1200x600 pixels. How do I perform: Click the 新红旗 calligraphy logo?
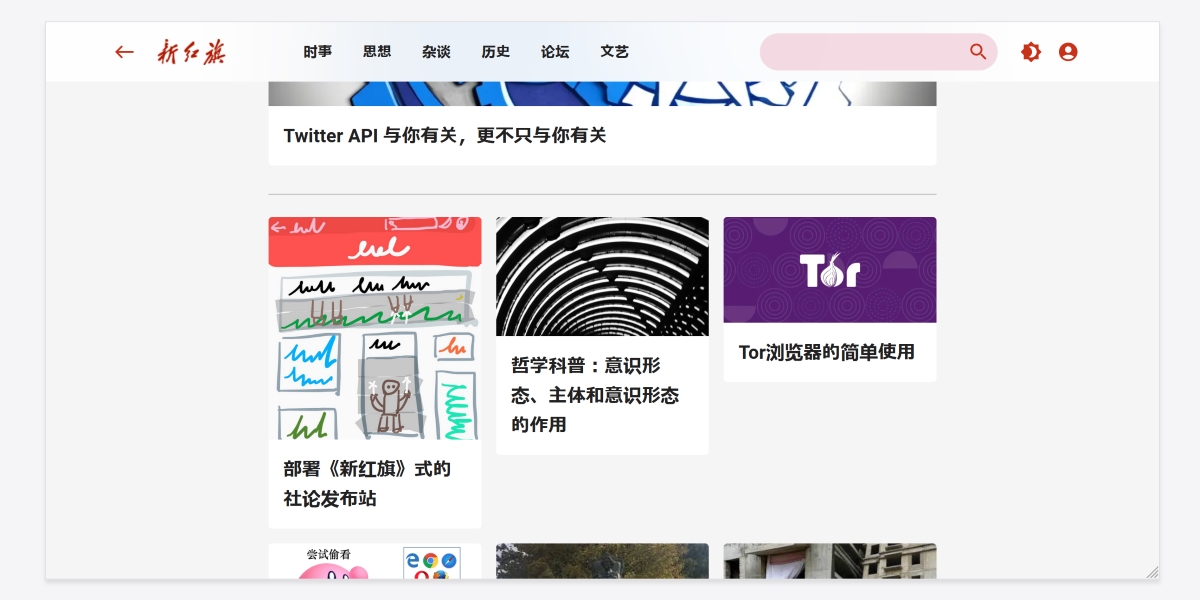point(192,51)
